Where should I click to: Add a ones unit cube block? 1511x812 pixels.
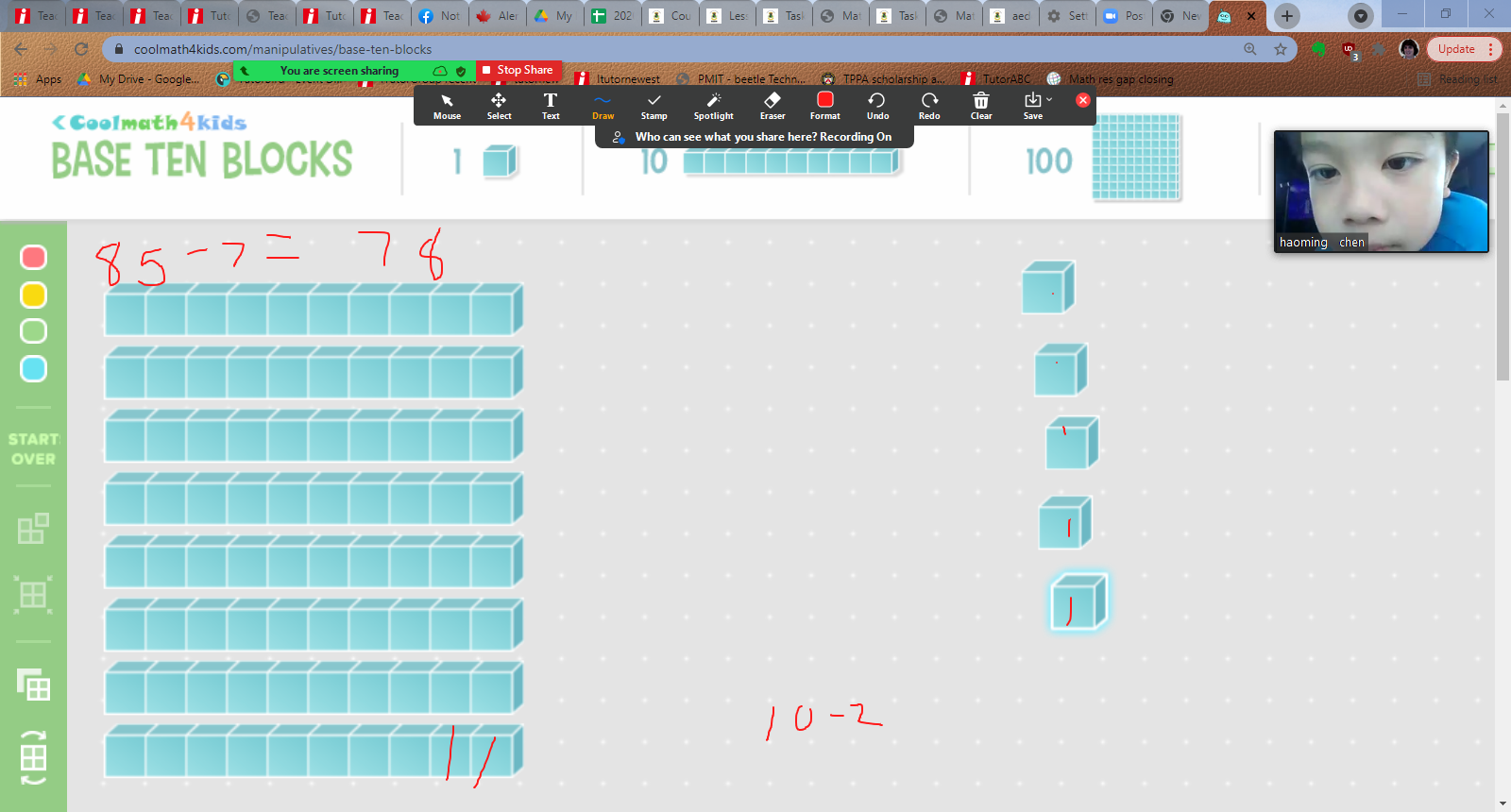[500, 161]
